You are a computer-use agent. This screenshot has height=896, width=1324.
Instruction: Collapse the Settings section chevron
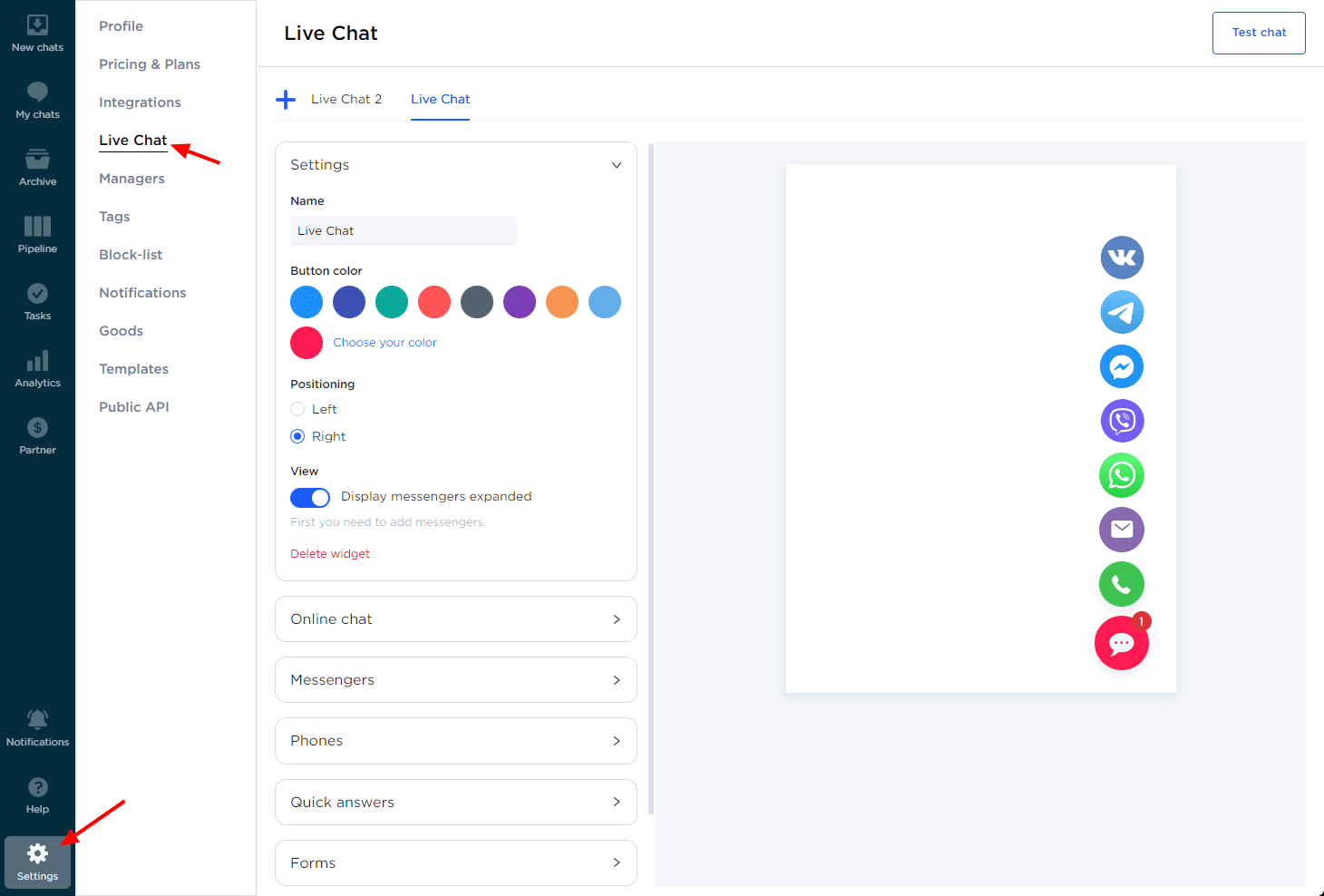617,165
